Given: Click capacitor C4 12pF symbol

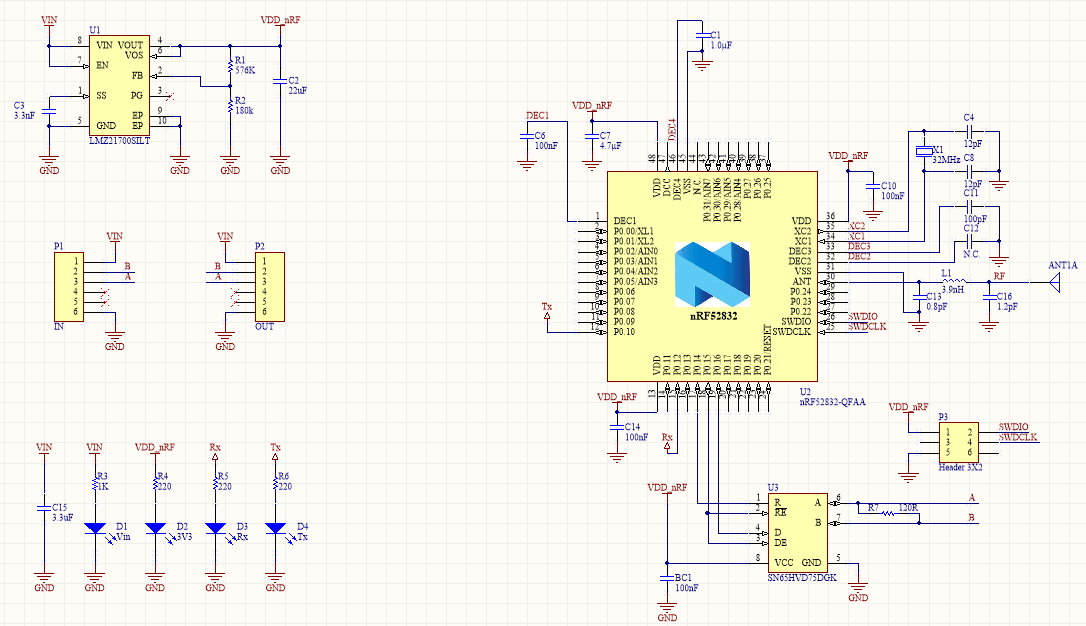Looking at the screenshot, I should click(970, 131).
